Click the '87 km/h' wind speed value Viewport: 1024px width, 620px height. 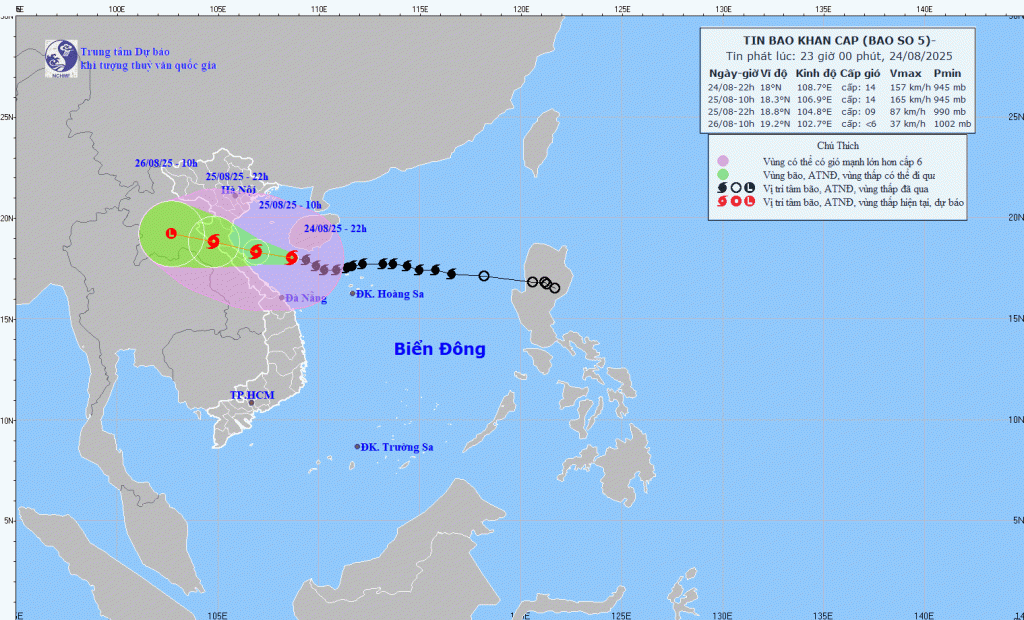[x=907, y=112]
